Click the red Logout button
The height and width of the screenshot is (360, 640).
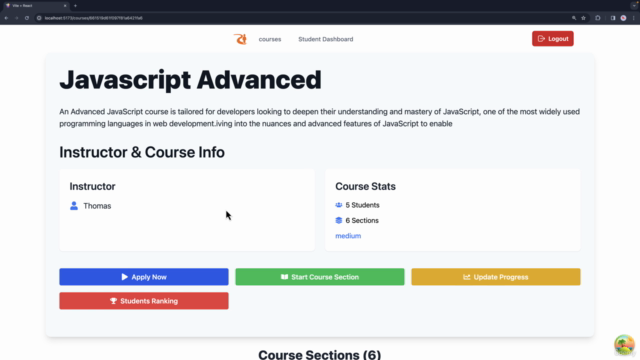point(553,39)
